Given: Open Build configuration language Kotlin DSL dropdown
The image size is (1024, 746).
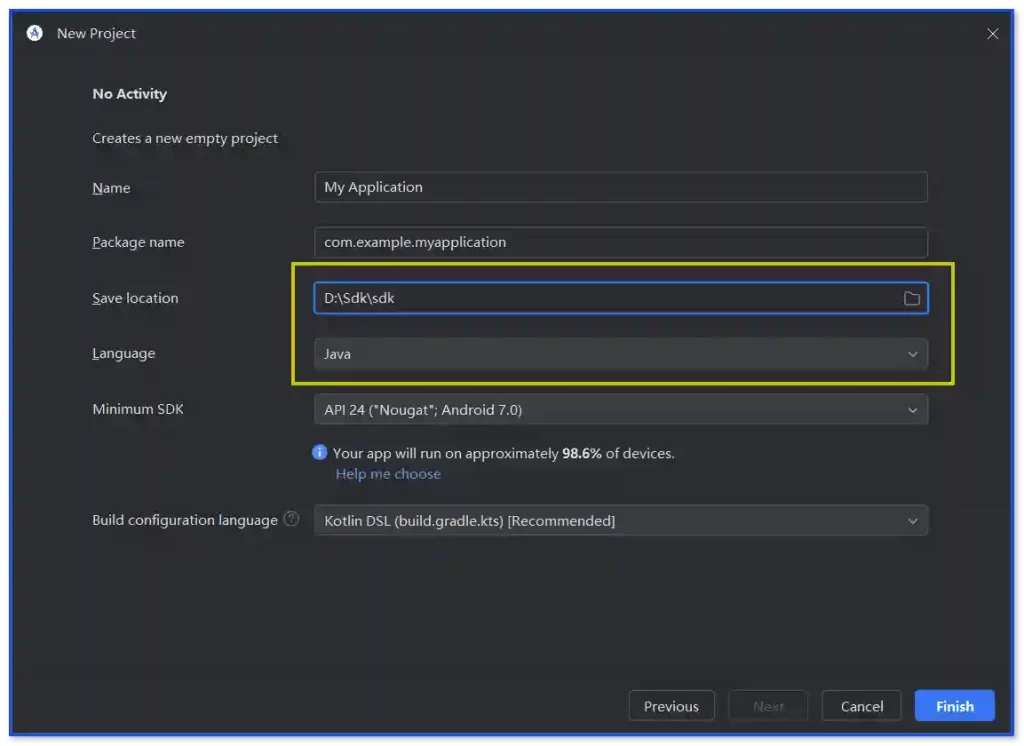Looking at the screenshot, I should coord(620,521).
